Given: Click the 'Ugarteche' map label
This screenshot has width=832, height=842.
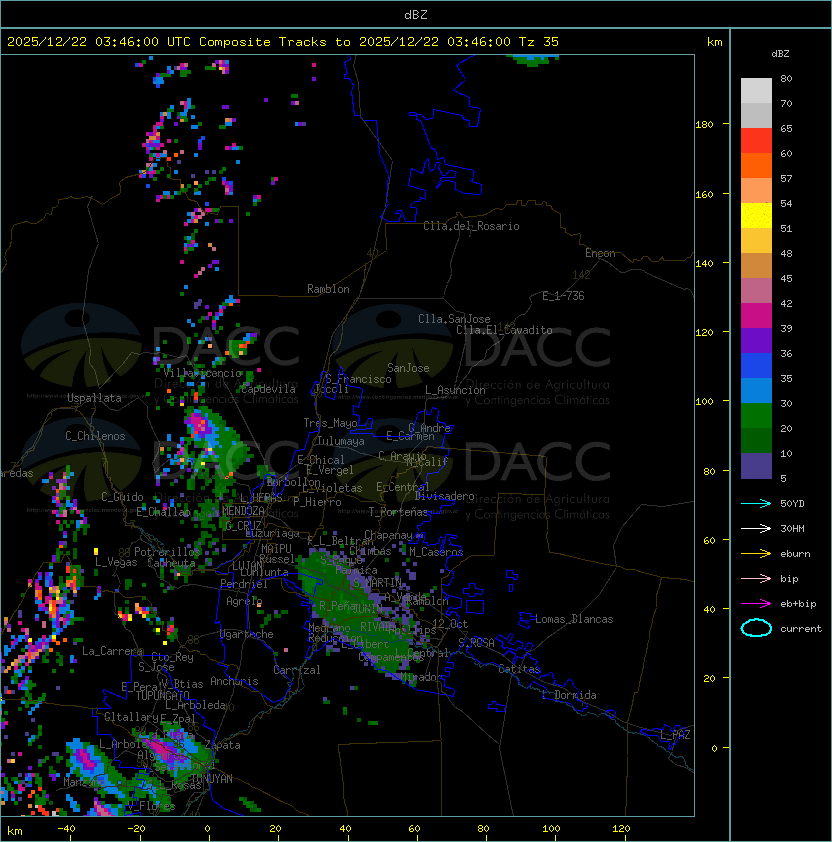Looking at the screenshot, I should tap(247, 634).
